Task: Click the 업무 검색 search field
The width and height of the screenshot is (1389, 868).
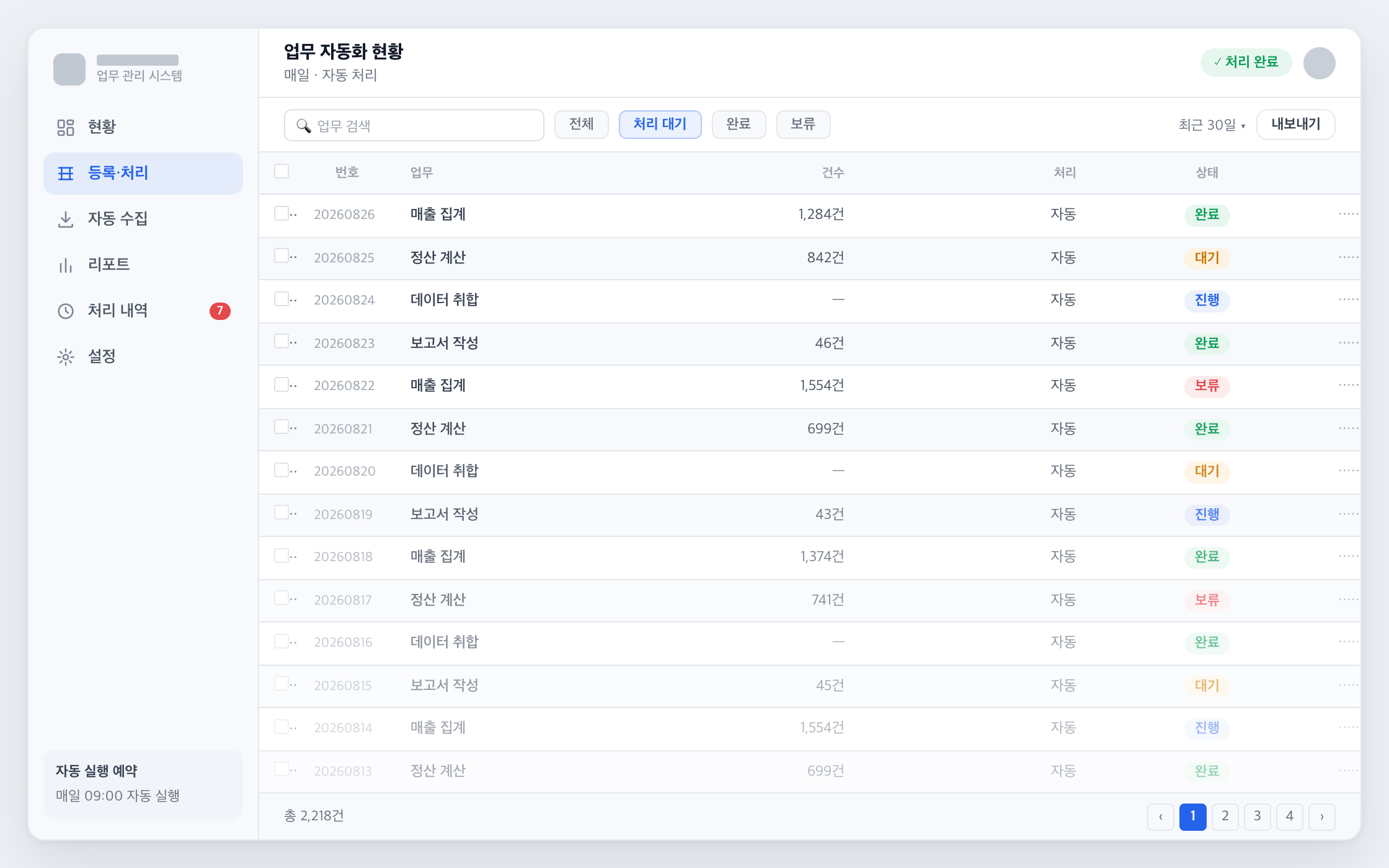Action: [414, 125]
